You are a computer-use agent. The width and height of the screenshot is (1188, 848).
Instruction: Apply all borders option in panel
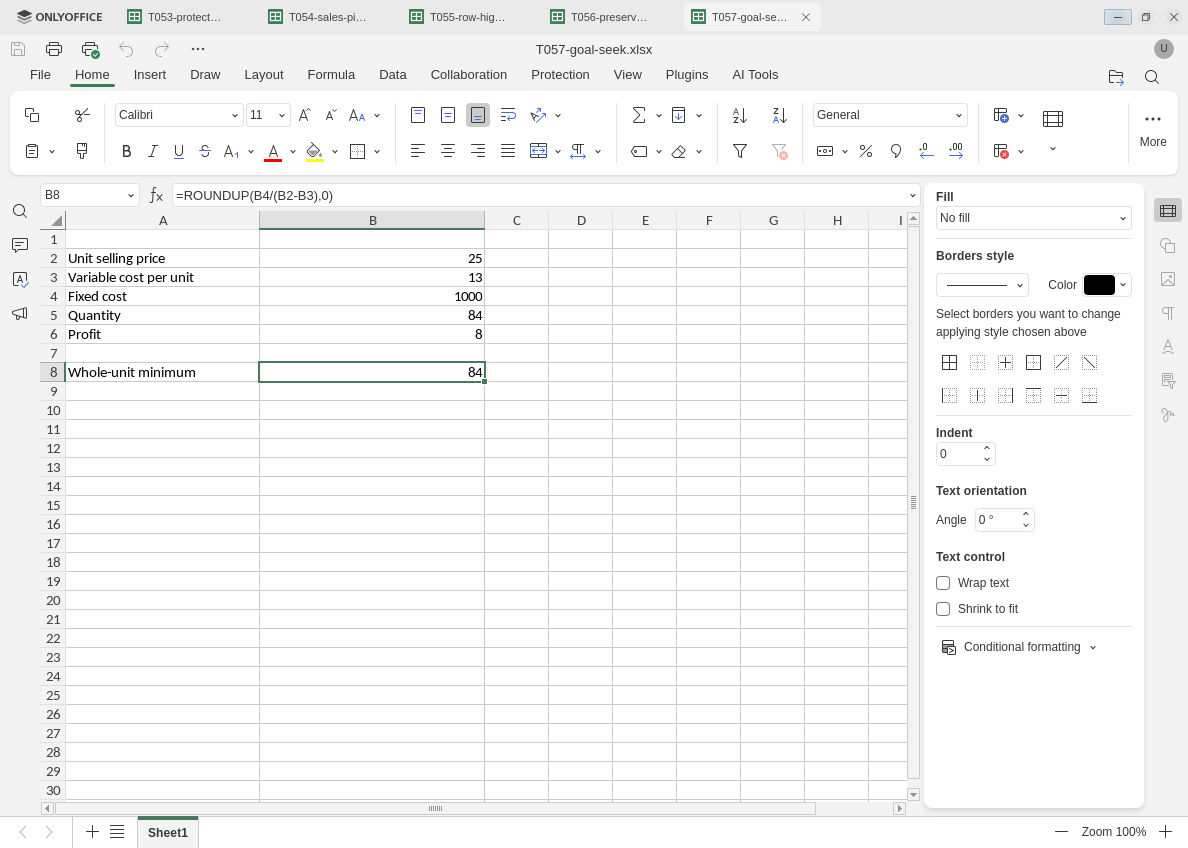949,363
